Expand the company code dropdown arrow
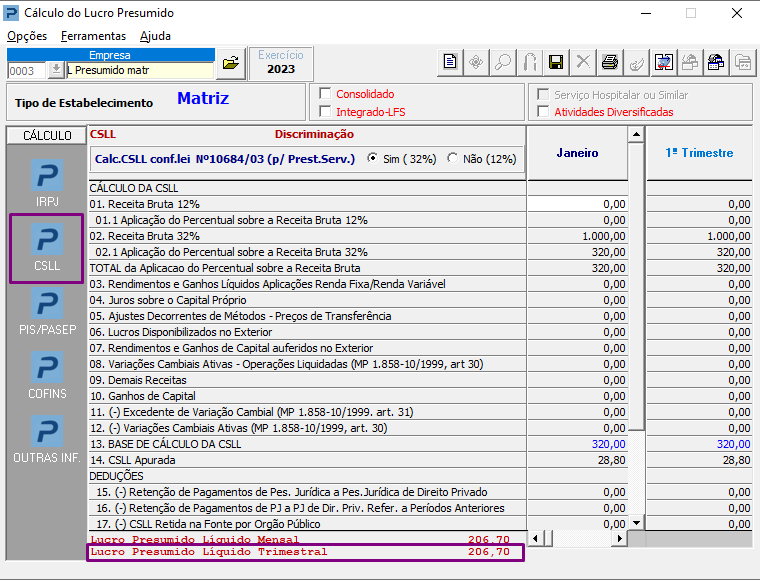760x580 pixels. click(56, 70)
